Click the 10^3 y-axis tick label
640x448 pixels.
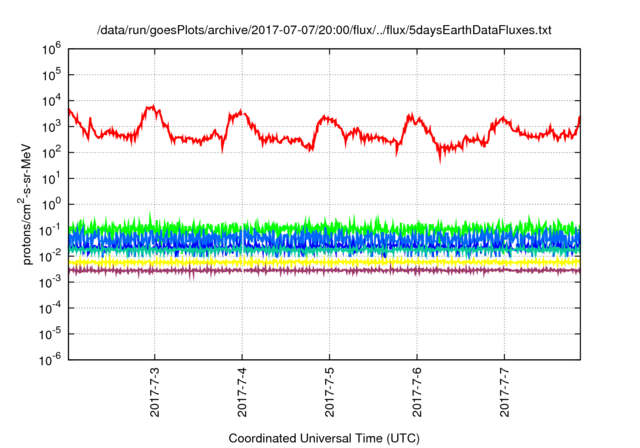pos(51,126)
